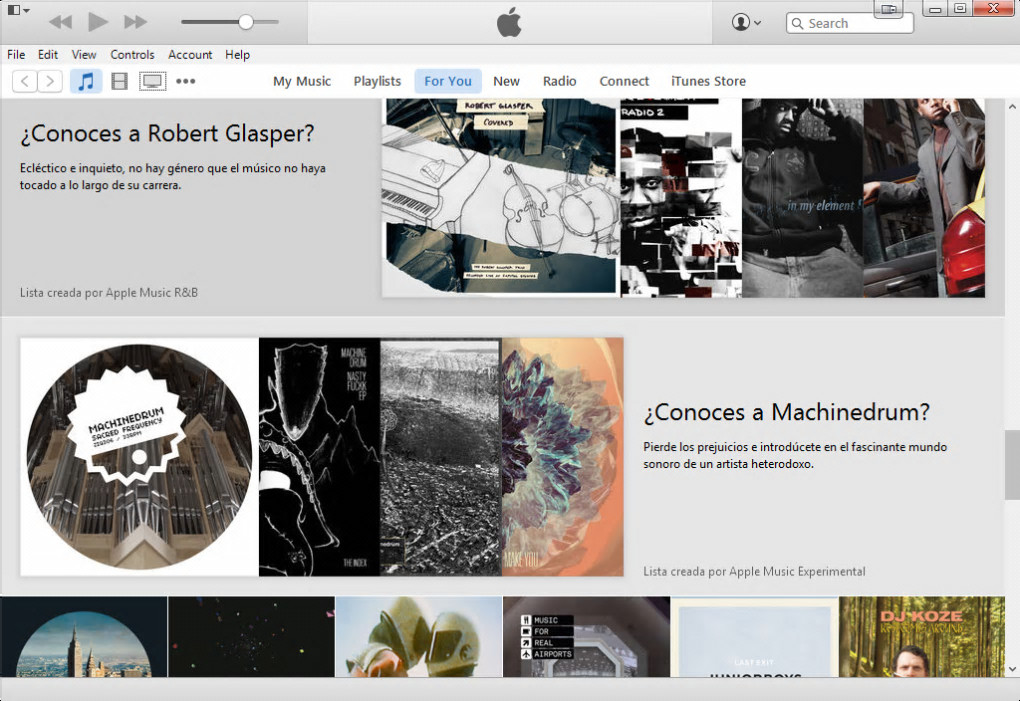
Task: Go back with the left arrow
Action: point(25,81)
